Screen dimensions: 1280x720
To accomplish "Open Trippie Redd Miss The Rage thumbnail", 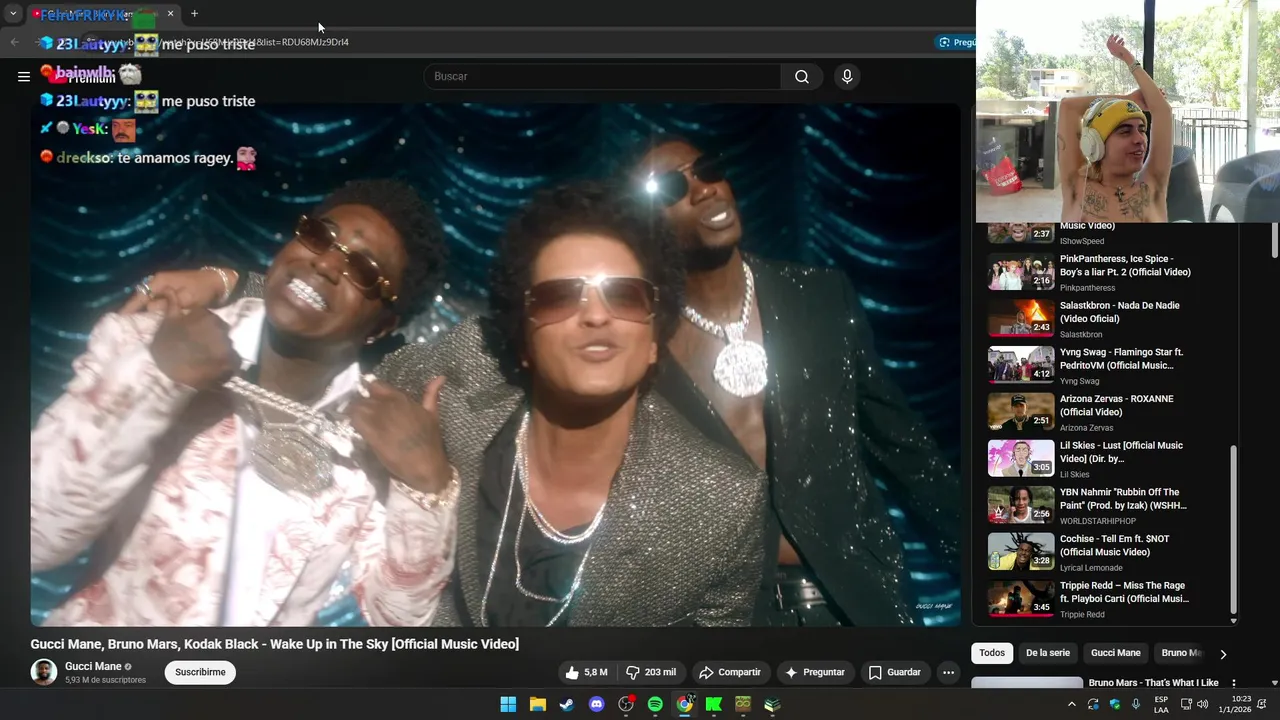I will (1021, 599).
